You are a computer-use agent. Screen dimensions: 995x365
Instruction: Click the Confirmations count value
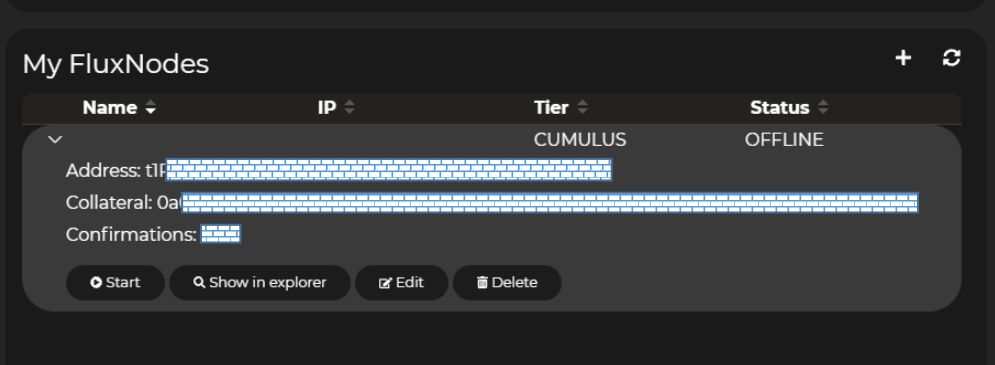[x=221, y=234]
